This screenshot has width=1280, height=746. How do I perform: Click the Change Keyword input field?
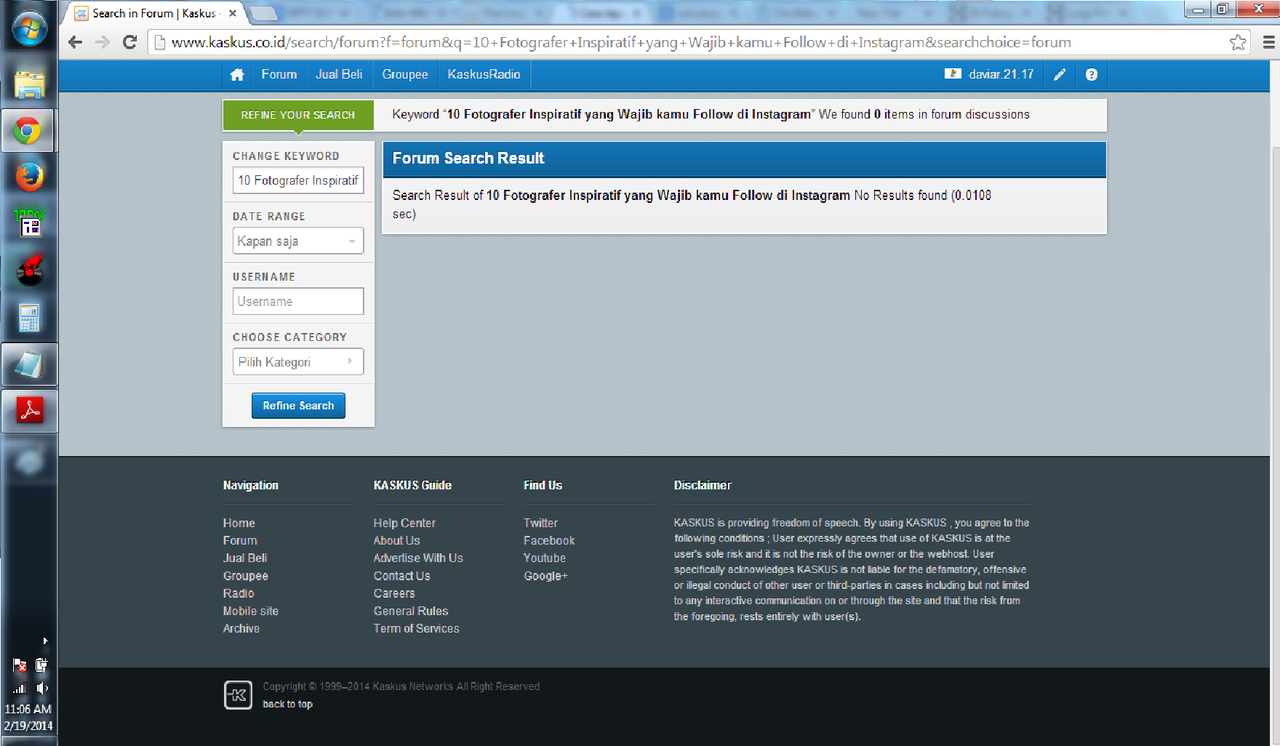click(298, 181)
